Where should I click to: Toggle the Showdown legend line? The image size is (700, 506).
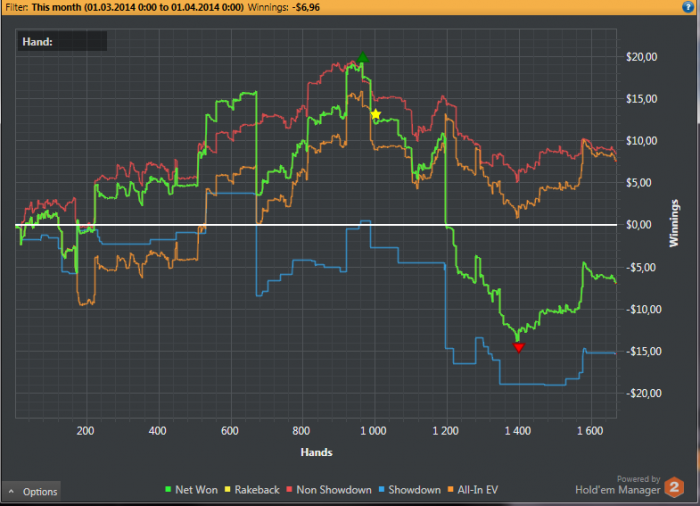(409, 490)
